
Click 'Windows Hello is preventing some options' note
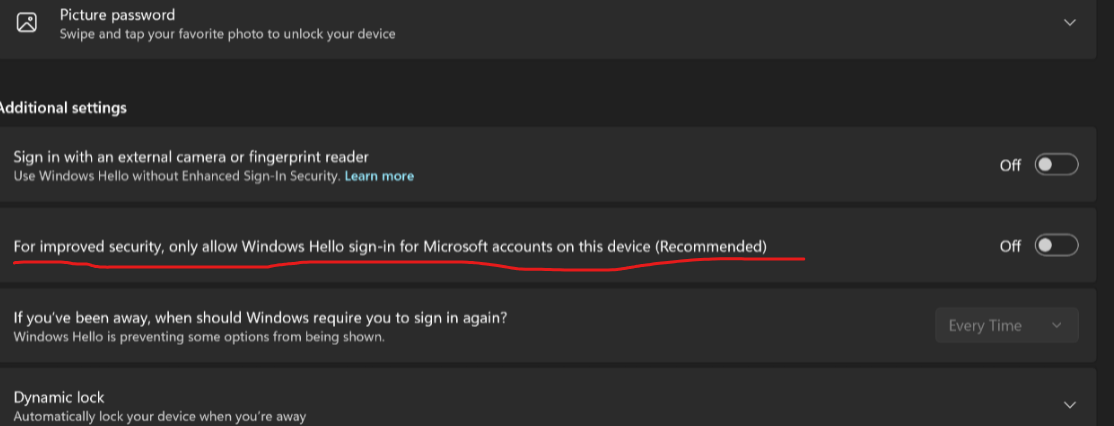coord(199,337)
